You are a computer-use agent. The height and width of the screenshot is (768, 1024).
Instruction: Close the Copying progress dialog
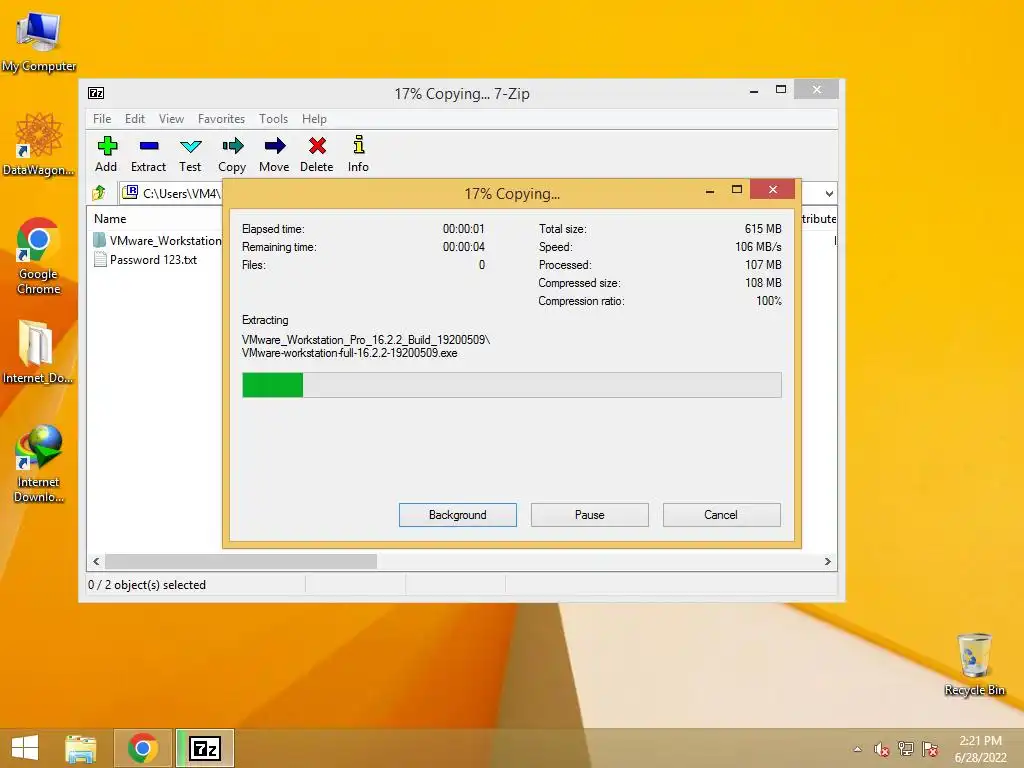pyautogui.click(x=773, y=189)
